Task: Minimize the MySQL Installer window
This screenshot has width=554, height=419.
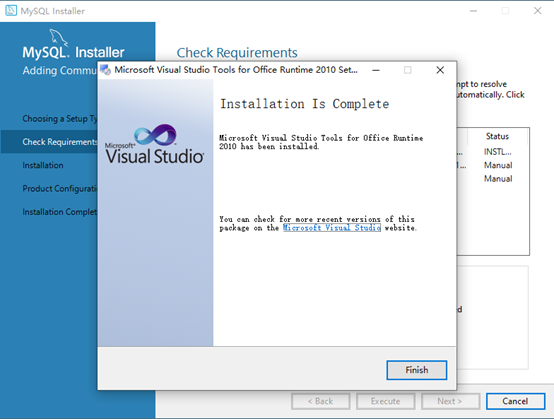Action: [x=473, y=11]
